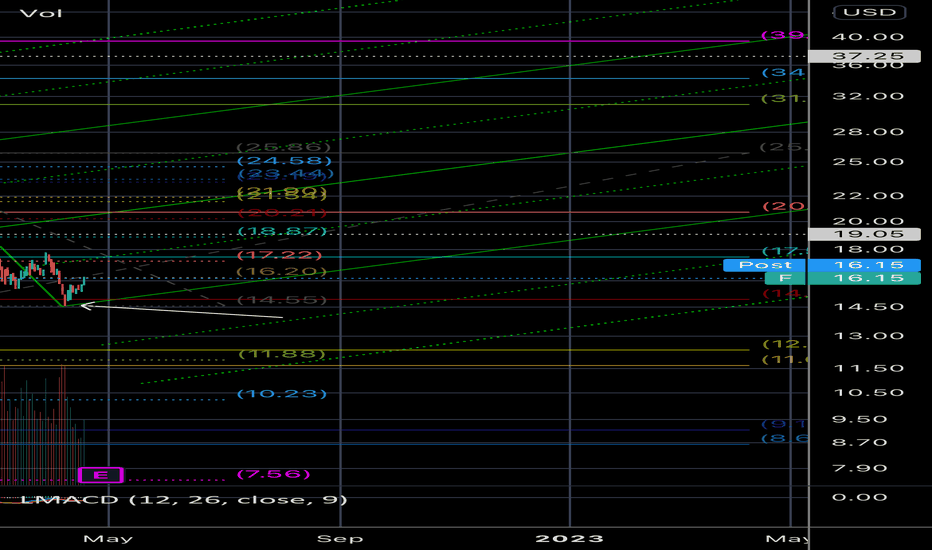Click the green F price label
This screenshot has width=932, height=550.
[785, 278]
